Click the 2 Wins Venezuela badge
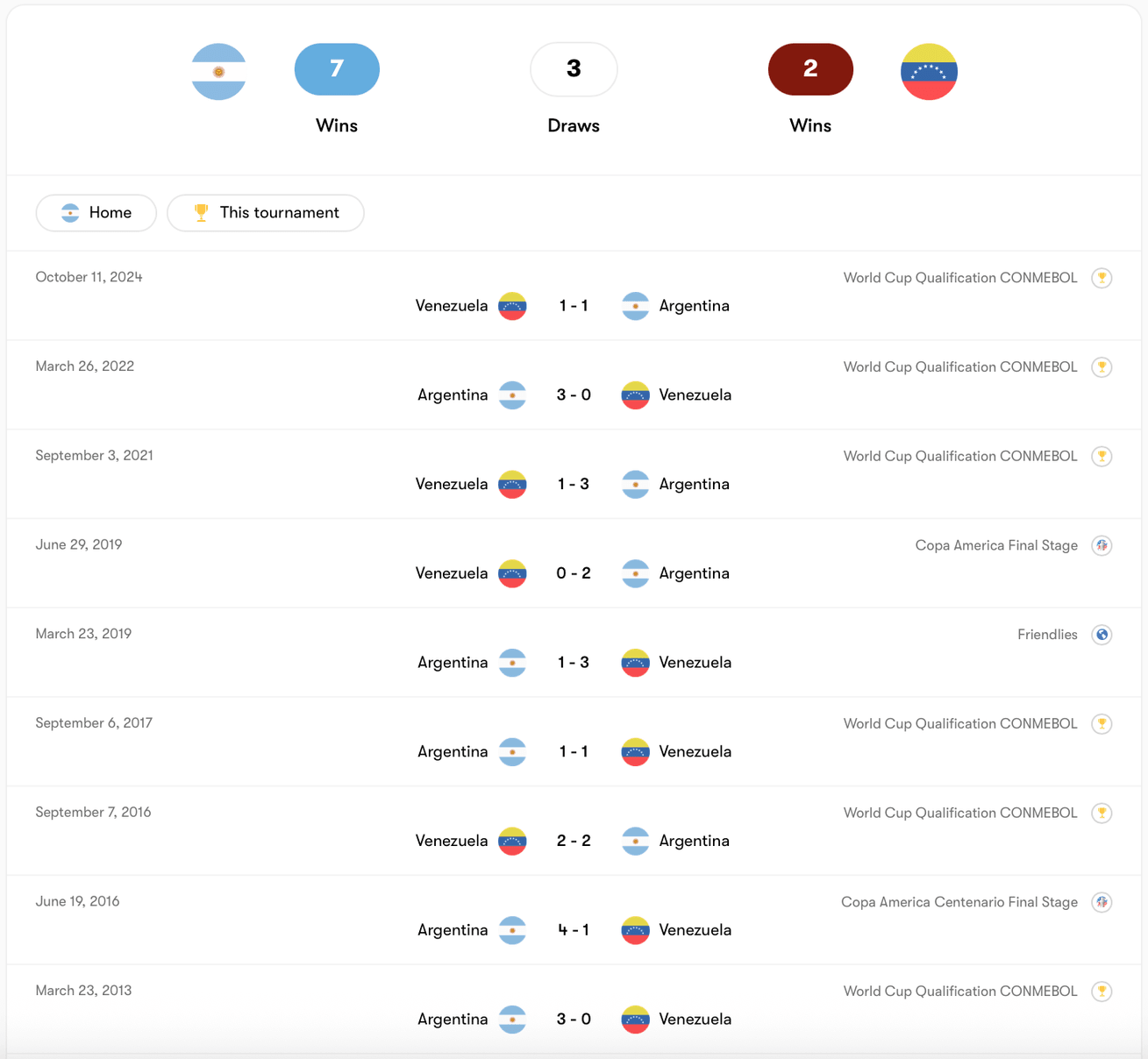1148x1059 pixels. click(x=810, y=69)
